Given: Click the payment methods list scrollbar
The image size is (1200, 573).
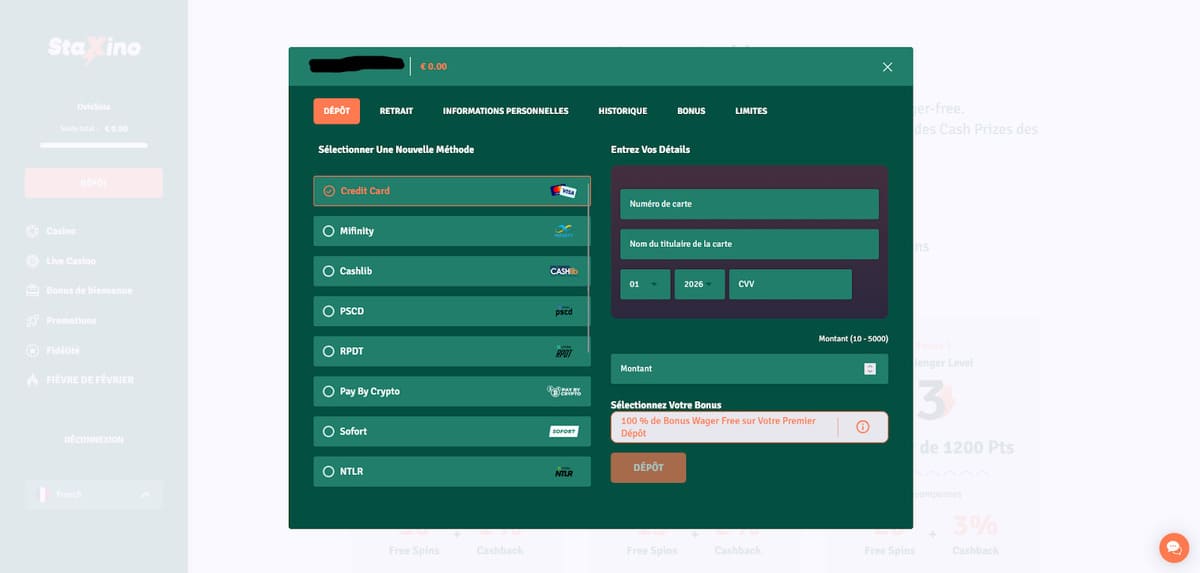Looking at the screenshot, I should click(589, 260).
